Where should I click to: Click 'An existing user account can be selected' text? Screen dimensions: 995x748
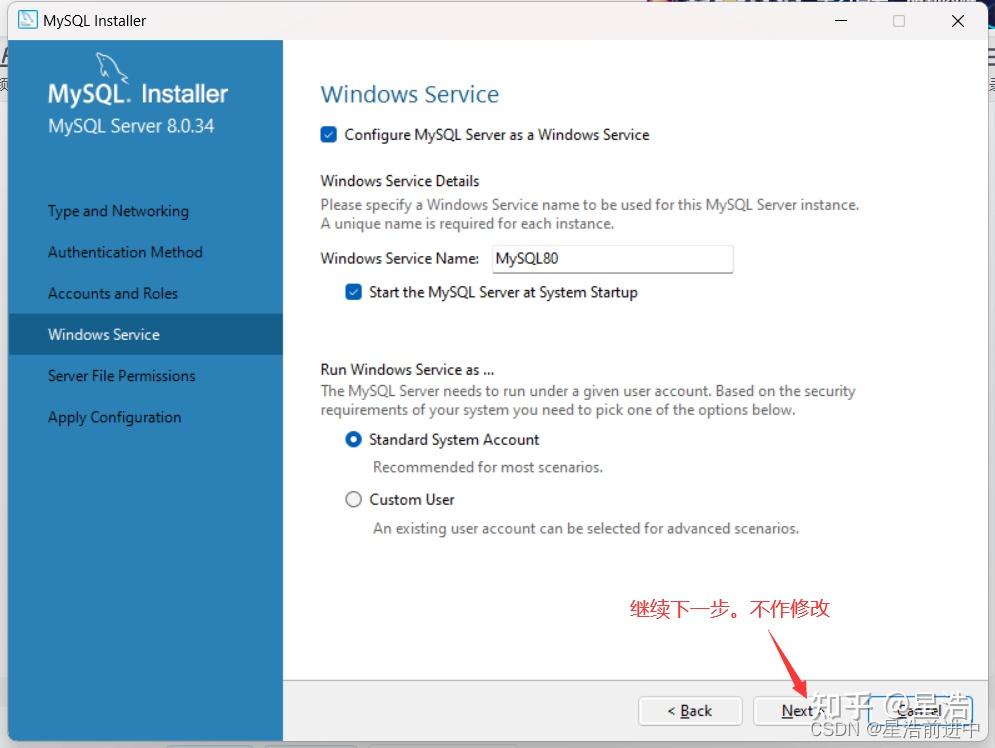point(586,528)
